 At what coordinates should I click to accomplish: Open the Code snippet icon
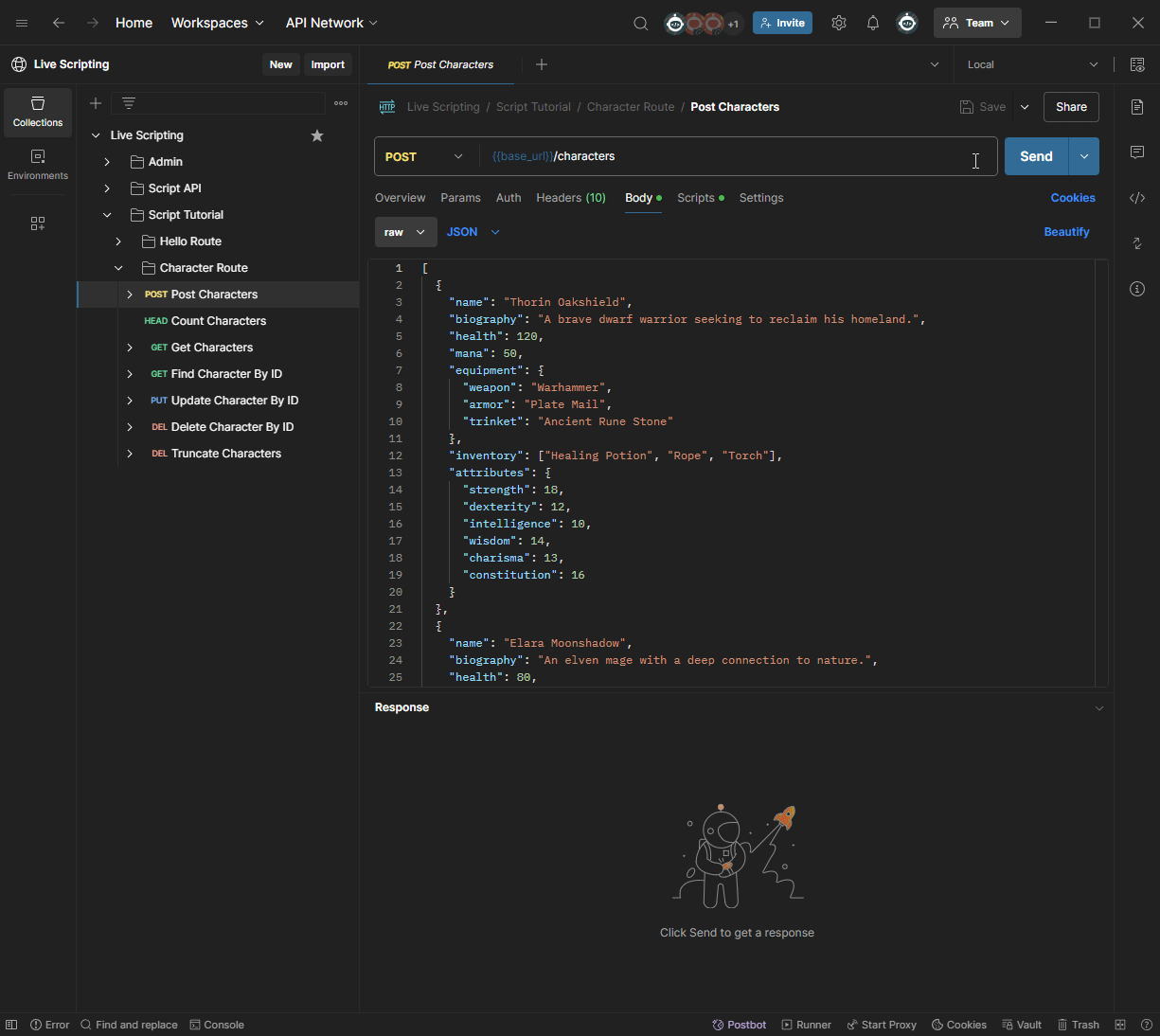(1137, 198)
